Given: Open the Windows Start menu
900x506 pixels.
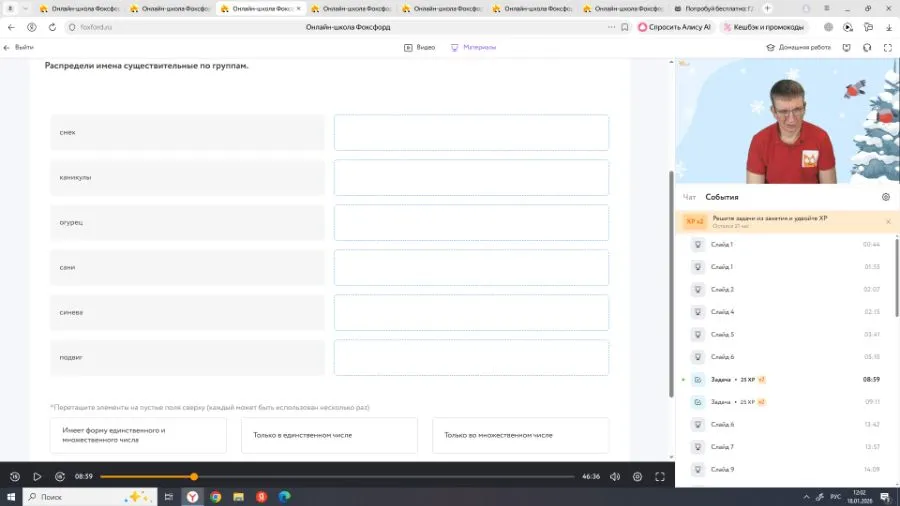Looking at the screenshot, I should coord(11,497).
